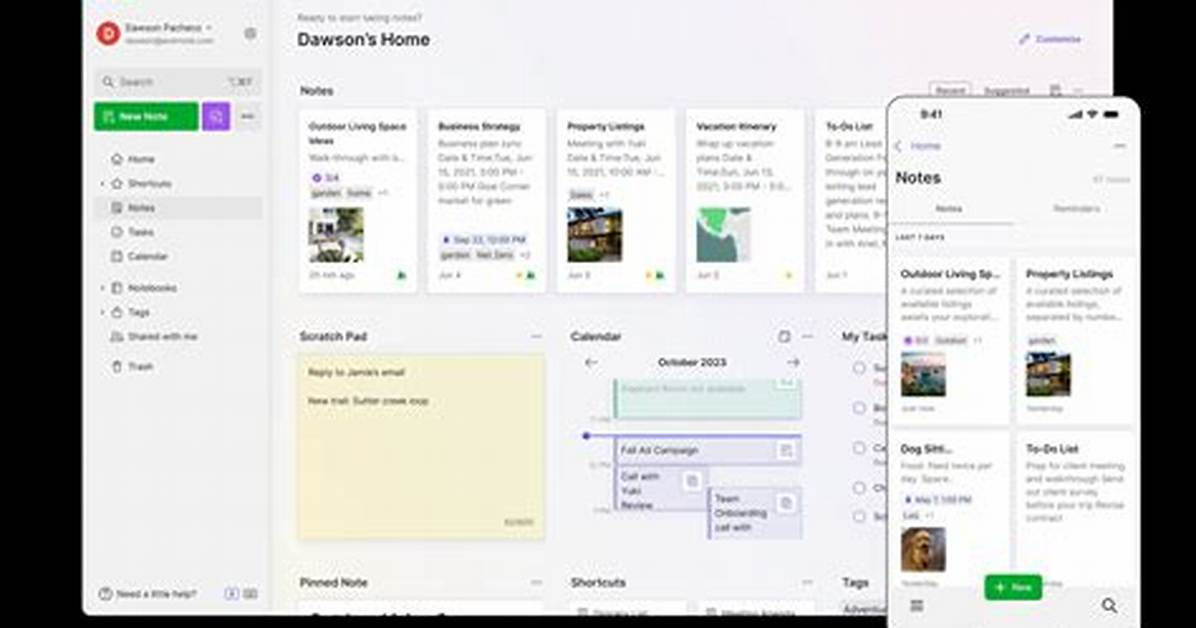This screenshot has width=1196, height=628.
Task: Expand the Tags sidebar arrow
Action: 102,312
